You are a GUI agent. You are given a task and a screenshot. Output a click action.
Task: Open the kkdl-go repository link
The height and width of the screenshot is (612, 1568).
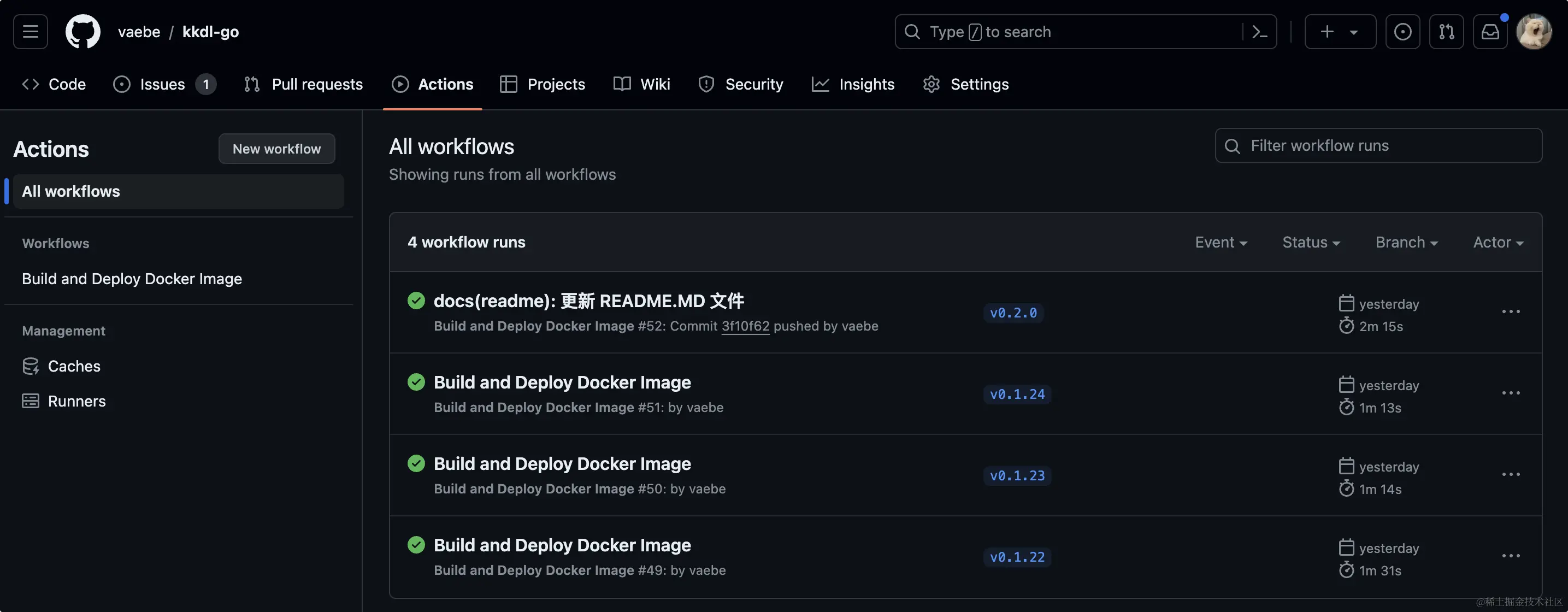tap(210, 32)
